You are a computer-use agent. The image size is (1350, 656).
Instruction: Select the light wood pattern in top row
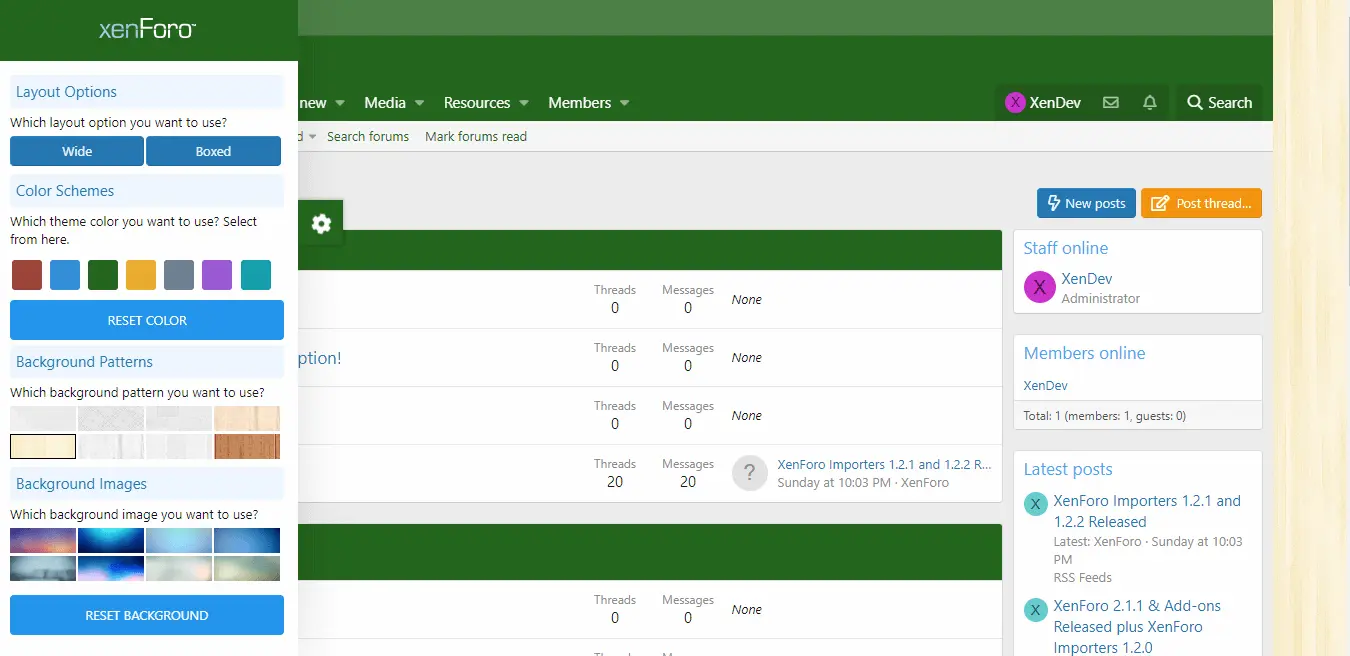point(247,418)
